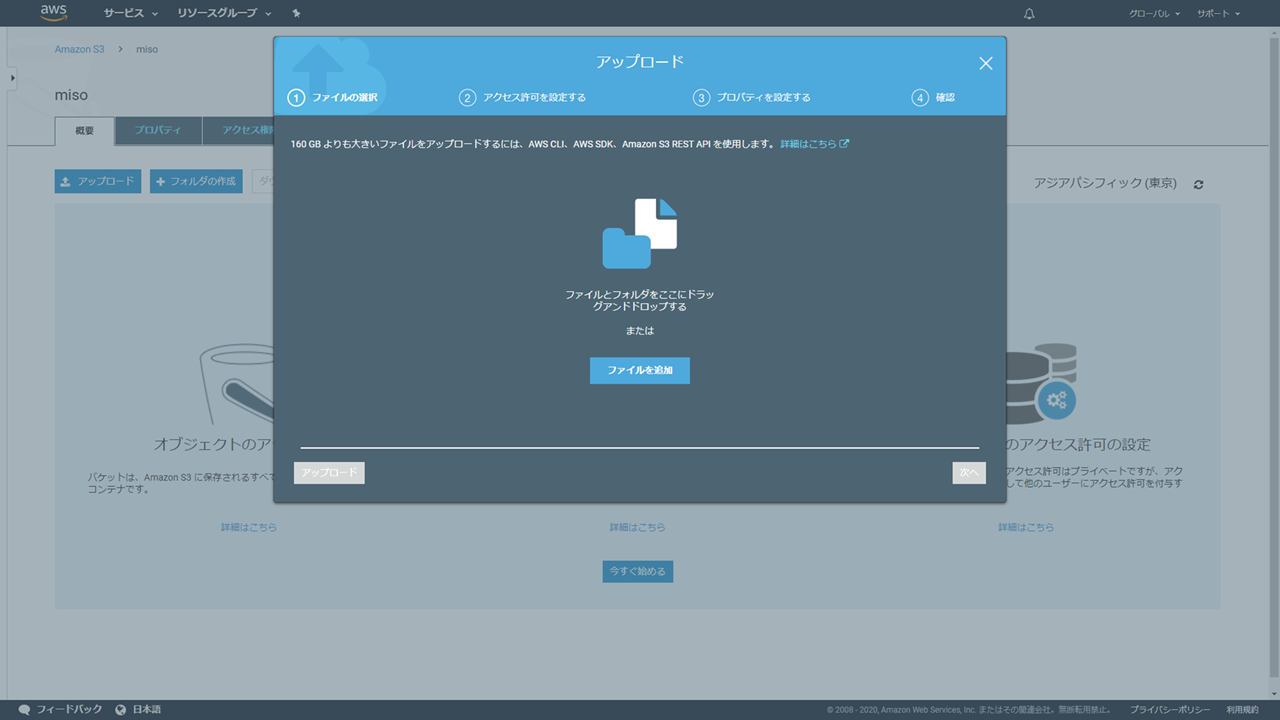Close the upload dialog with X
1280x720 pixels.
pyautogui.click(x=985, y=63)
